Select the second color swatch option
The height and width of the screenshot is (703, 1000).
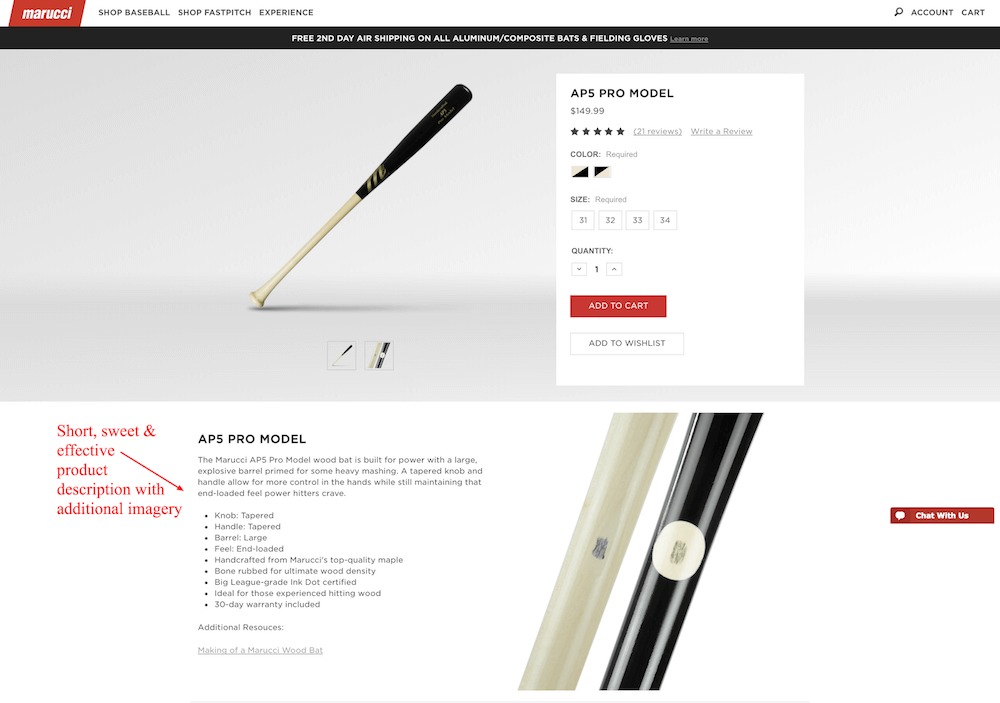pyautogui.click(x=603, y=172)
